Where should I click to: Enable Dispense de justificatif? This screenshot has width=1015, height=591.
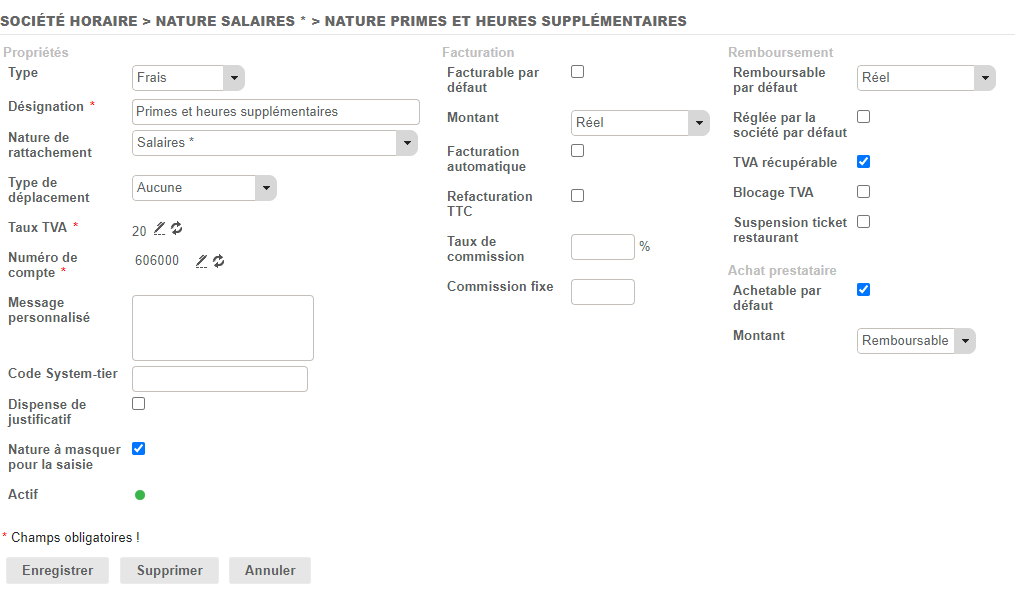(139, 404)
